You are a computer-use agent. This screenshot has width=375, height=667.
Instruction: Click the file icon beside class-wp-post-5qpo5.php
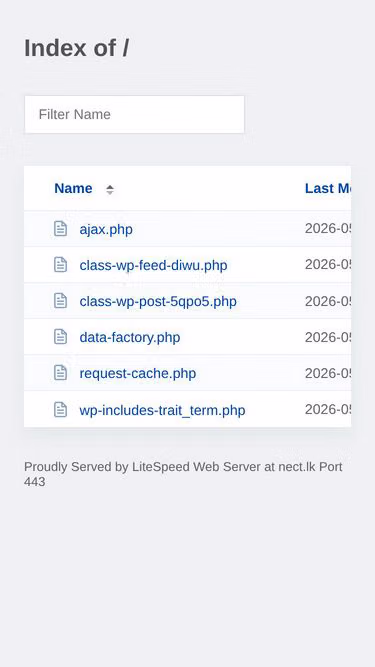click(60, 300)
